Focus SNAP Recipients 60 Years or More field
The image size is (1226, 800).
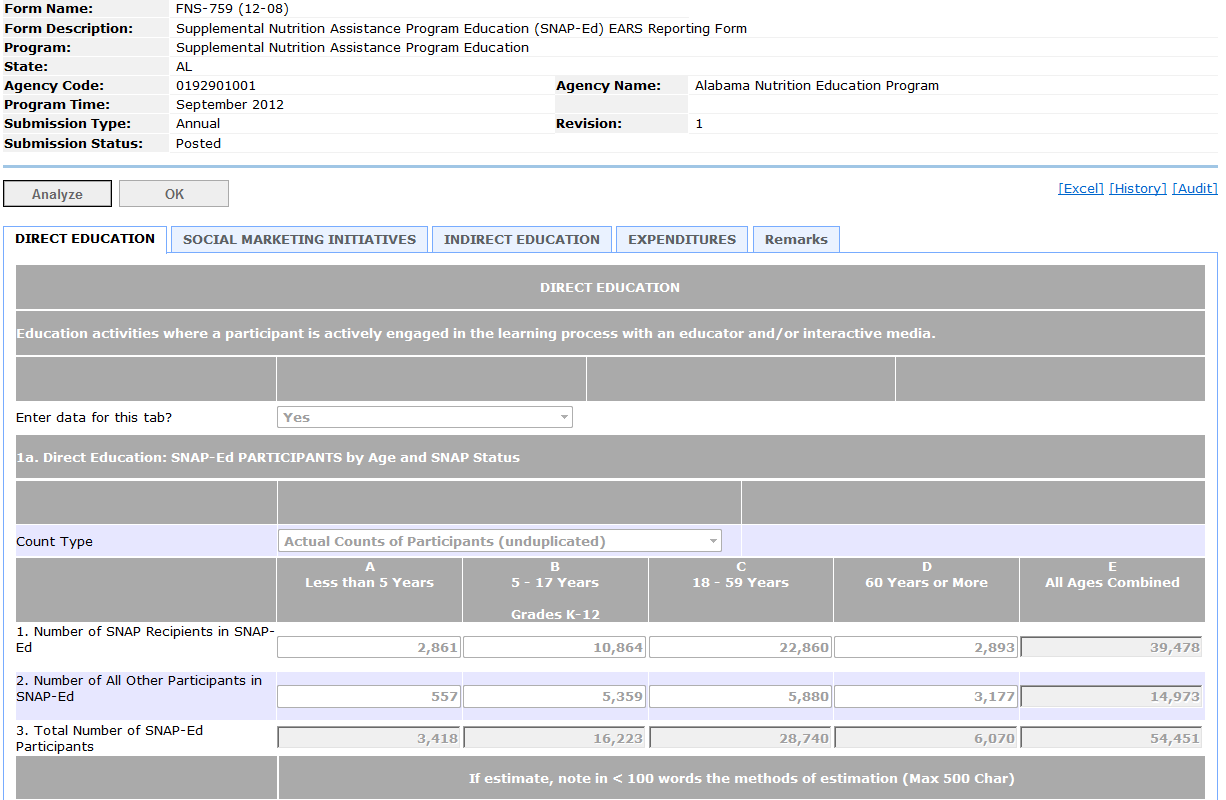point(926,647)
